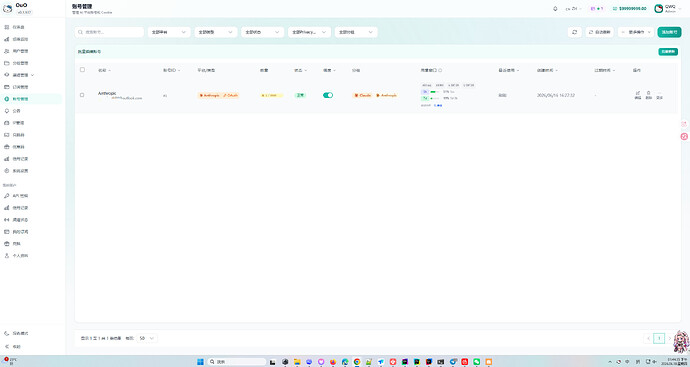
Task: Click the account search input field
Action: coord(109,32)
